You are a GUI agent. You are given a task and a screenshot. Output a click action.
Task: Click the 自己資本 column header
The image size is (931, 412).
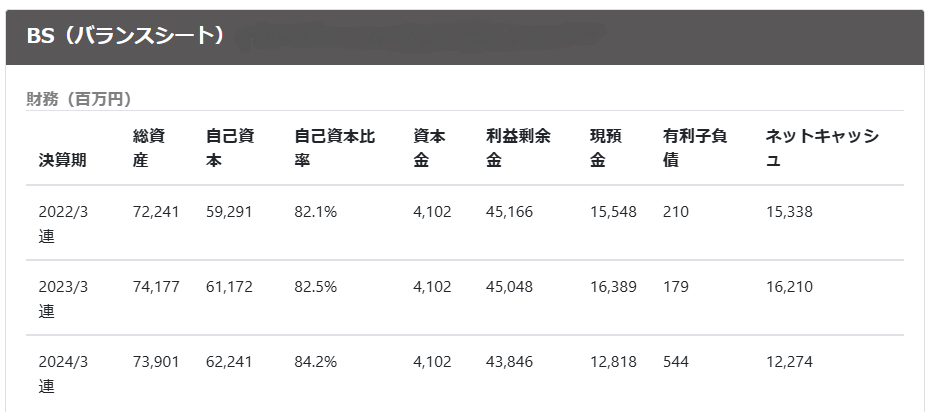[230, 148]
